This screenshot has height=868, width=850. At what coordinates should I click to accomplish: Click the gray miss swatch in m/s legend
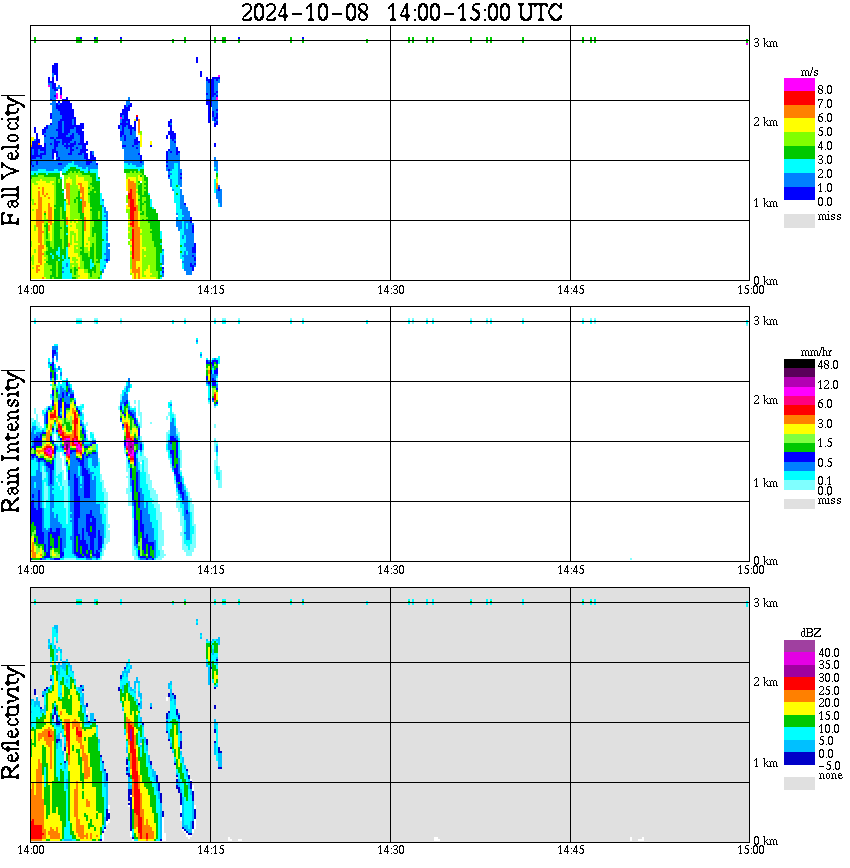tap(799, 221)
